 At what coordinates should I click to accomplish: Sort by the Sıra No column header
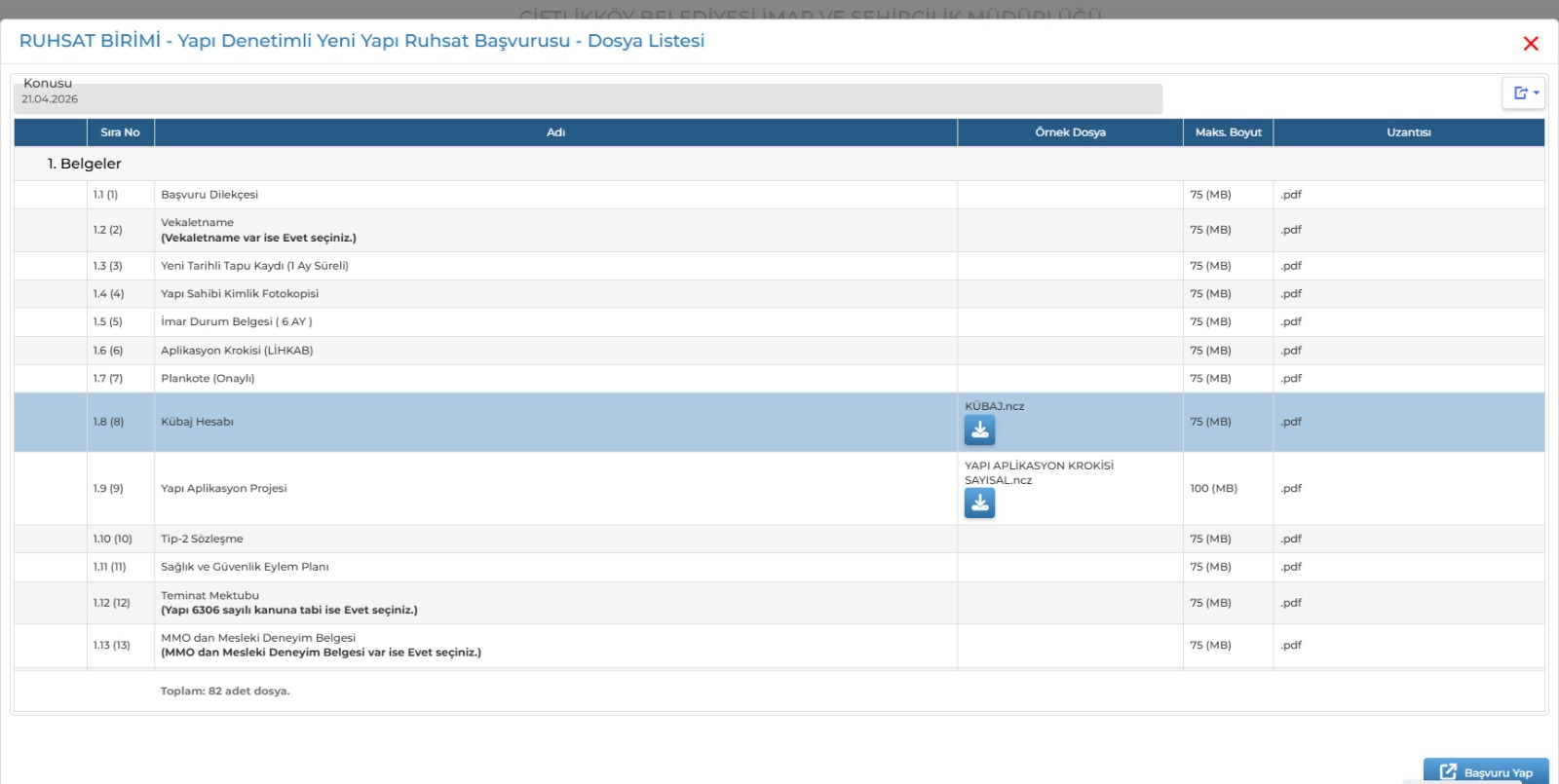120,132
